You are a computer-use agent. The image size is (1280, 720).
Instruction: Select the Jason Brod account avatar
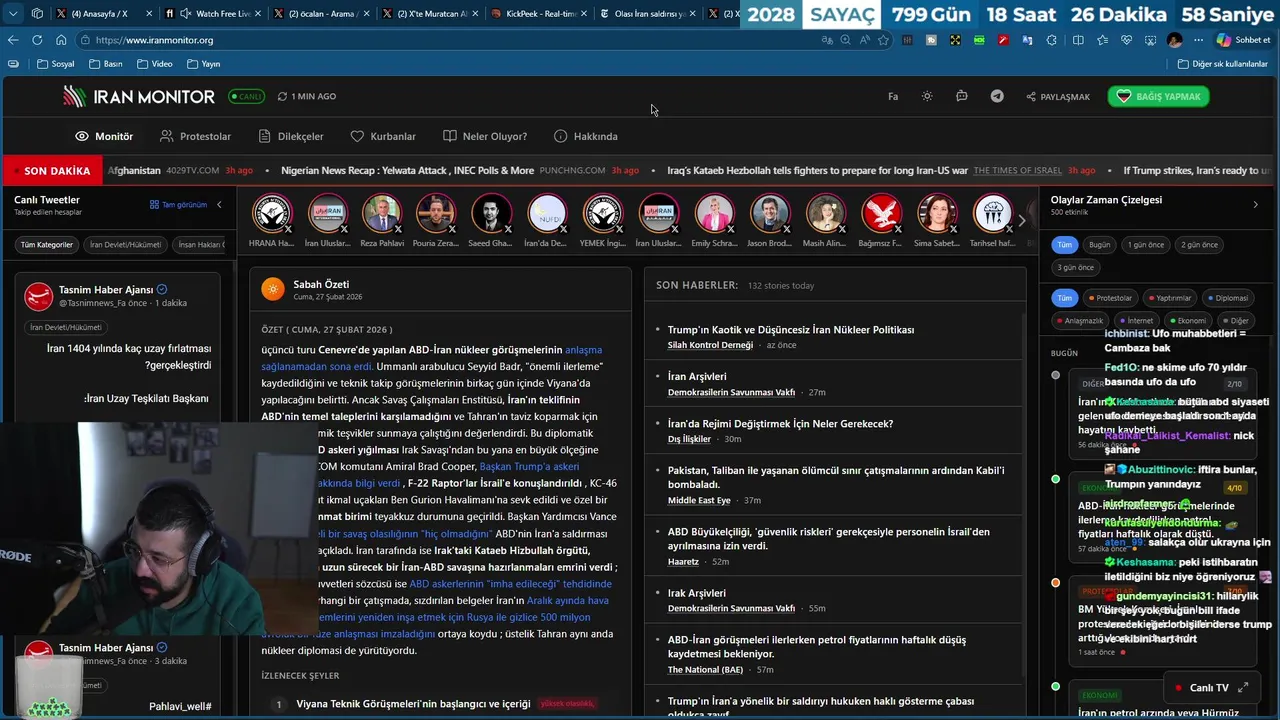click(x=769, y=214)
